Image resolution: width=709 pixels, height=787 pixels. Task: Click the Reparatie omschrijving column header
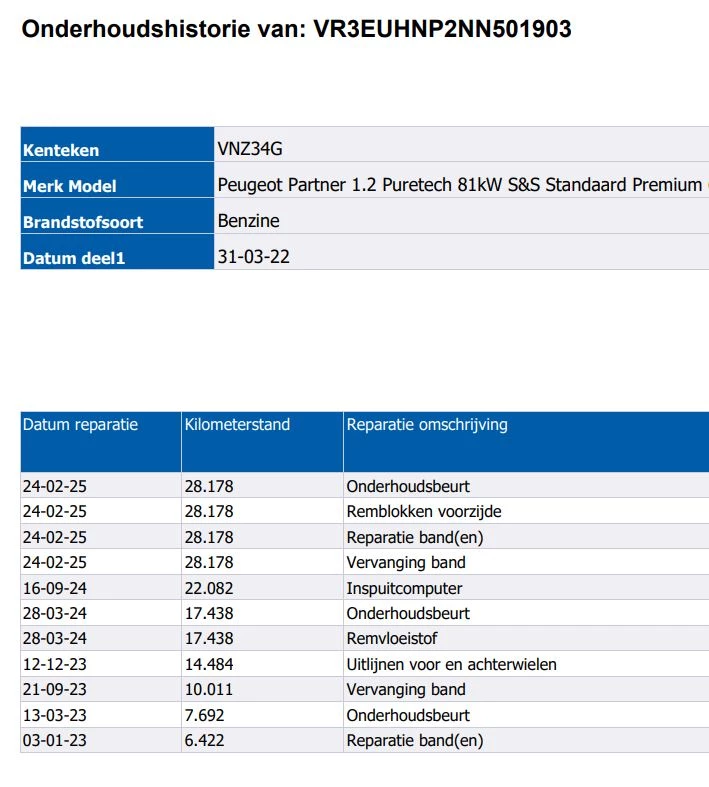(427, 425)
